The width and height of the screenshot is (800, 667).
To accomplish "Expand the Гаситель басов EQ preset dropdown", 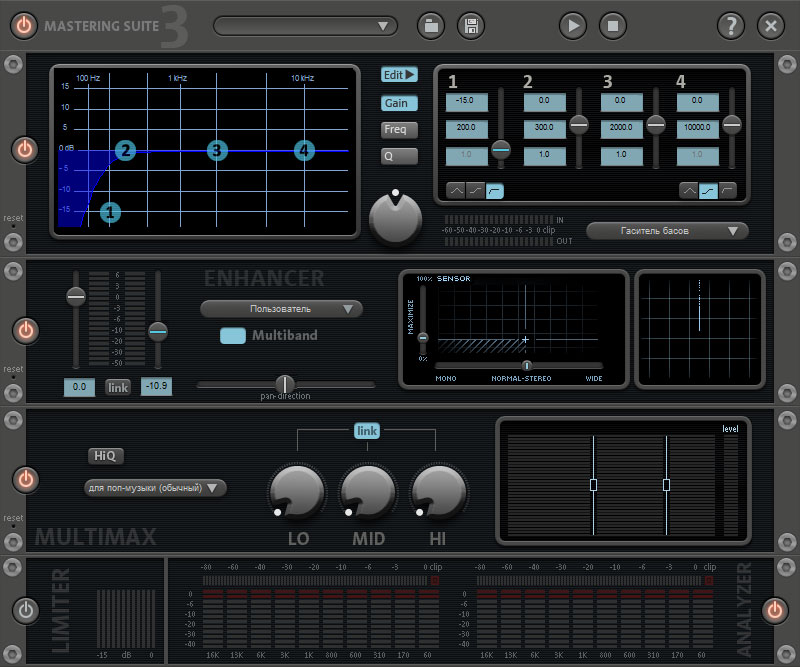I will coord(667,231).
